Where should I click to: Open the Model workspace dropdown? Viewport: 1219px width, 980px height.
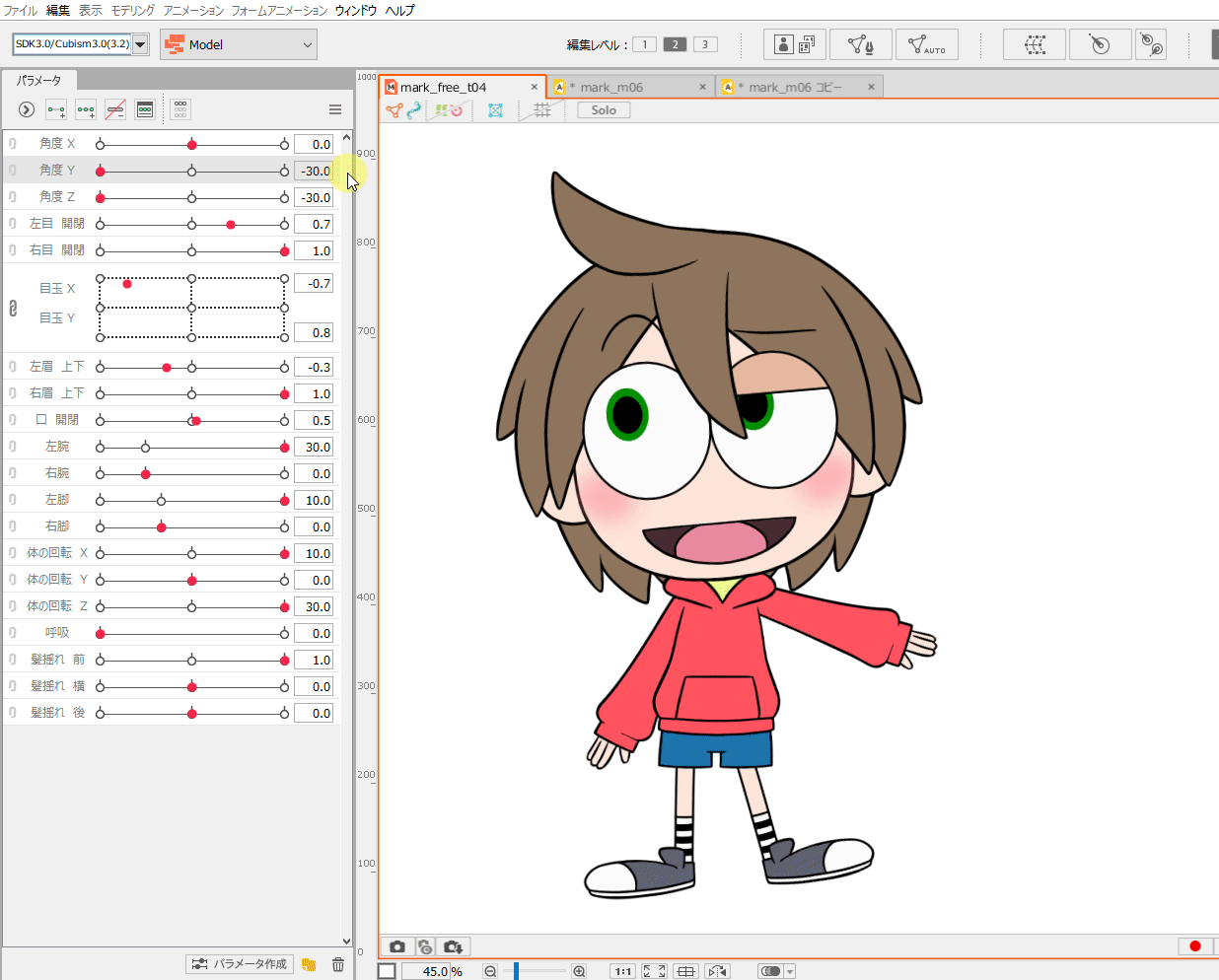tap(239, 44)
